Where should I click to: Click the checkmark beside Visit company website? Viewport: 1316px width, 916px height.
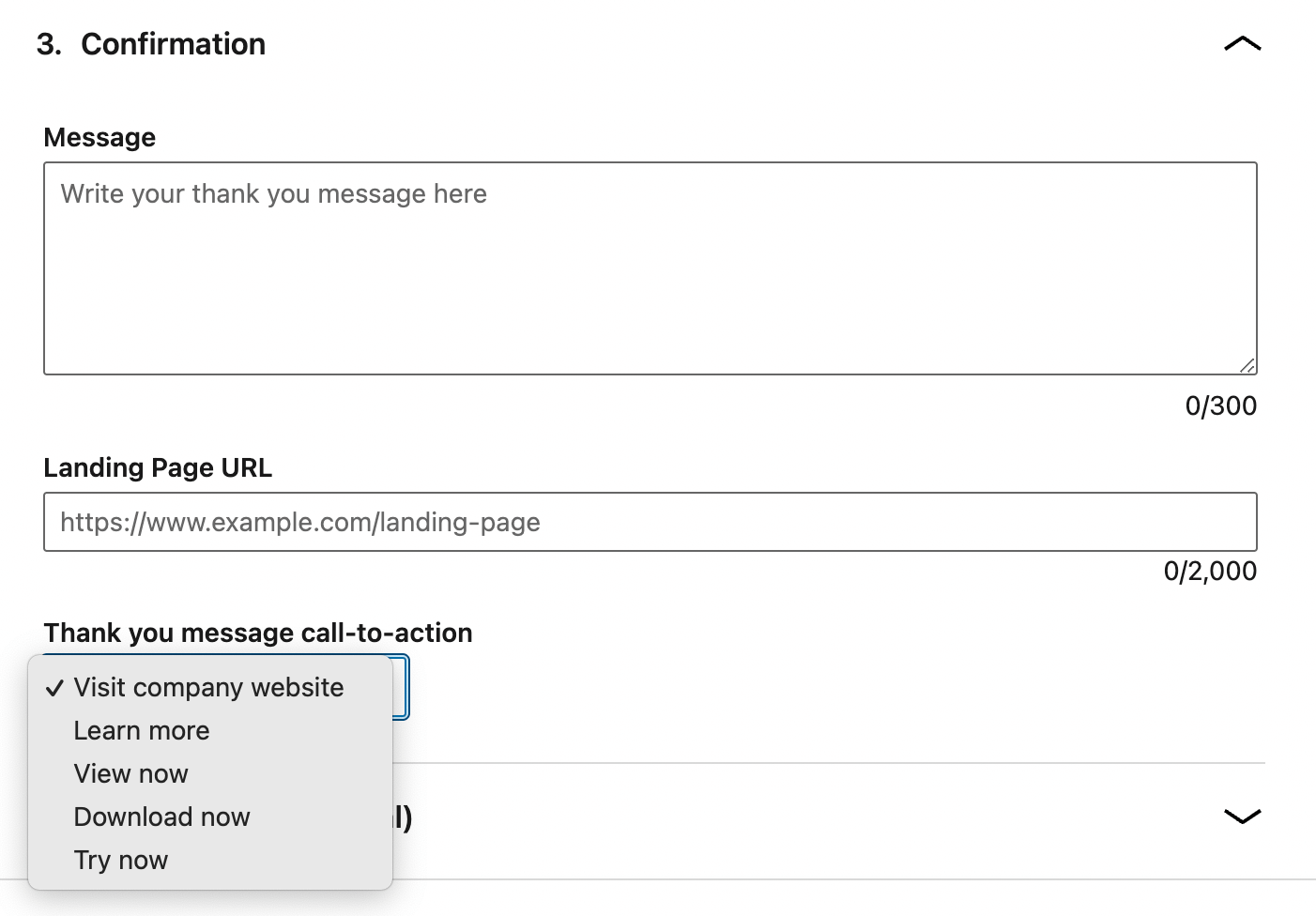(54, 687)
